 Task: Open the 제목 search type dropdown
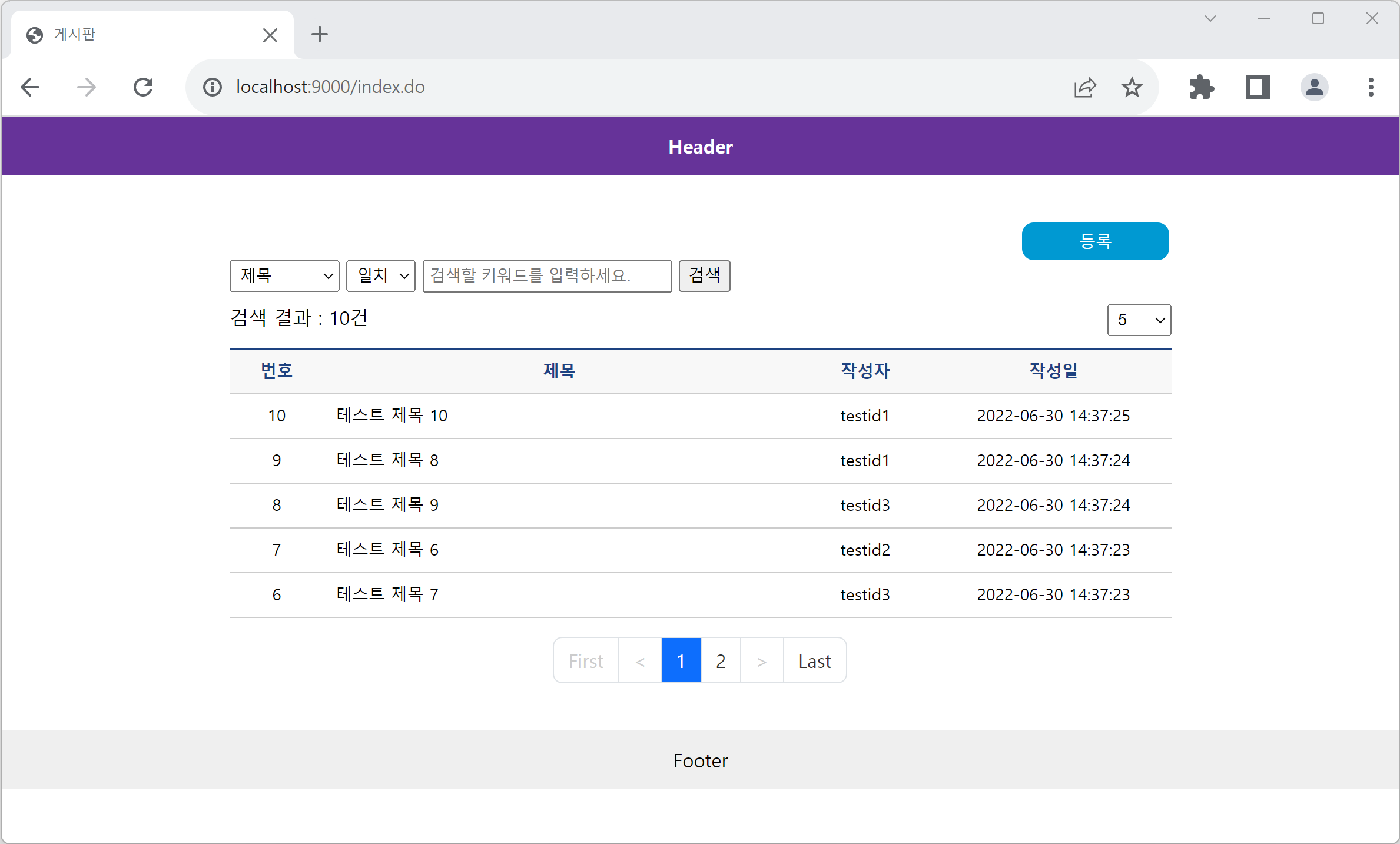(284, 276)
